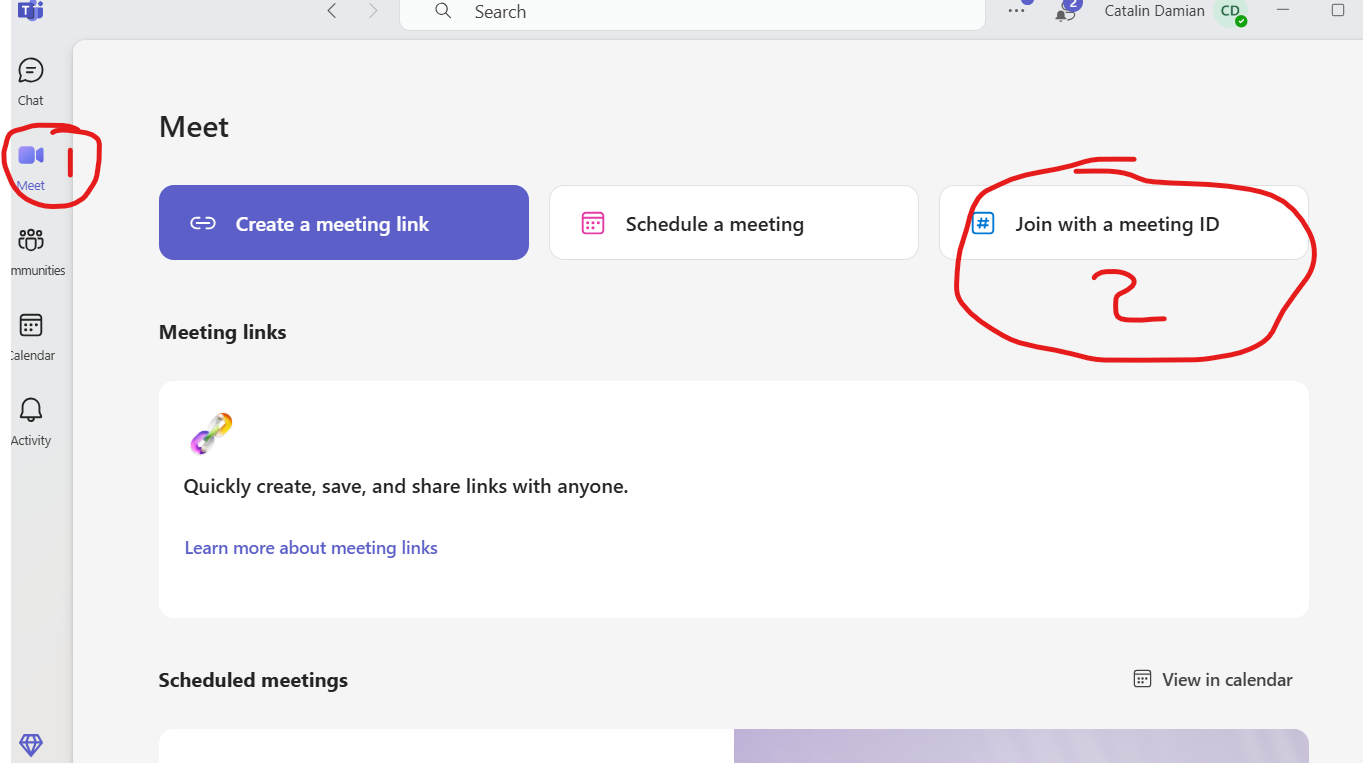
Task: Navigate back with the left arrow
Action: click(332, 11)
